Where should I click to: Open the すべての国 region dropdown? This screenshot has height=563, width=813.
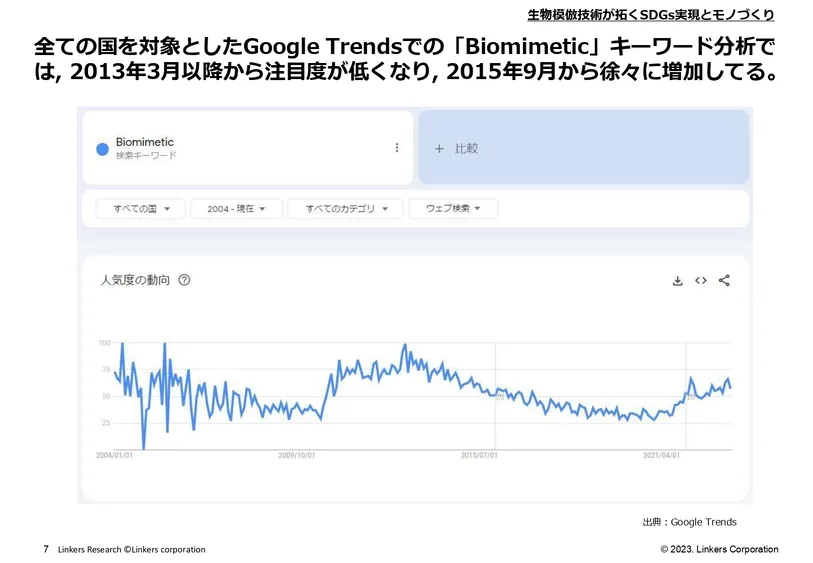tap(140, 209)
